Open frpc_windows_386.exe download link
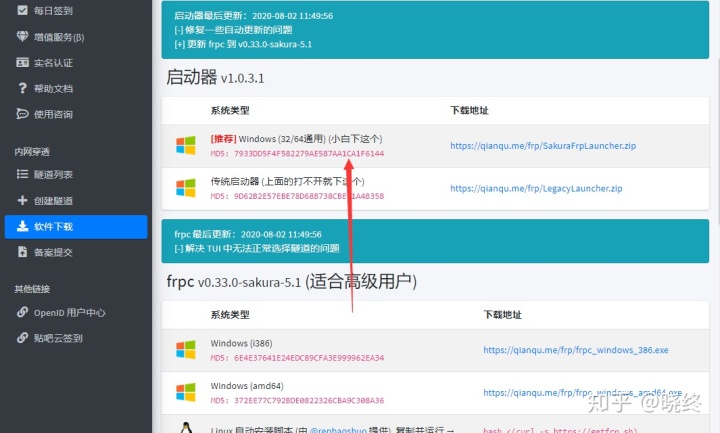Image resolution: width=720 pixels, height=433 pixels. [576, 350]
